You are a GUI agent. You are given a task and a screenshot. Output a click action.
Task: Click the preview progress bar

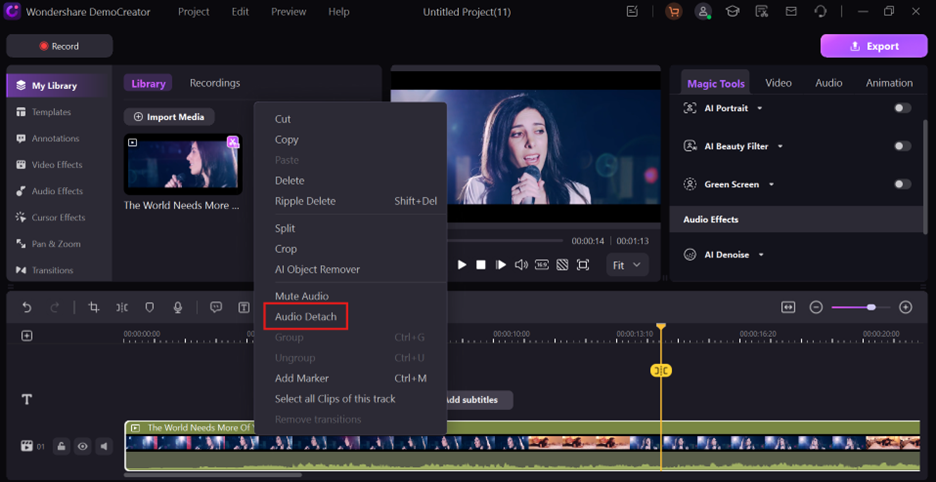click(505, 241)
